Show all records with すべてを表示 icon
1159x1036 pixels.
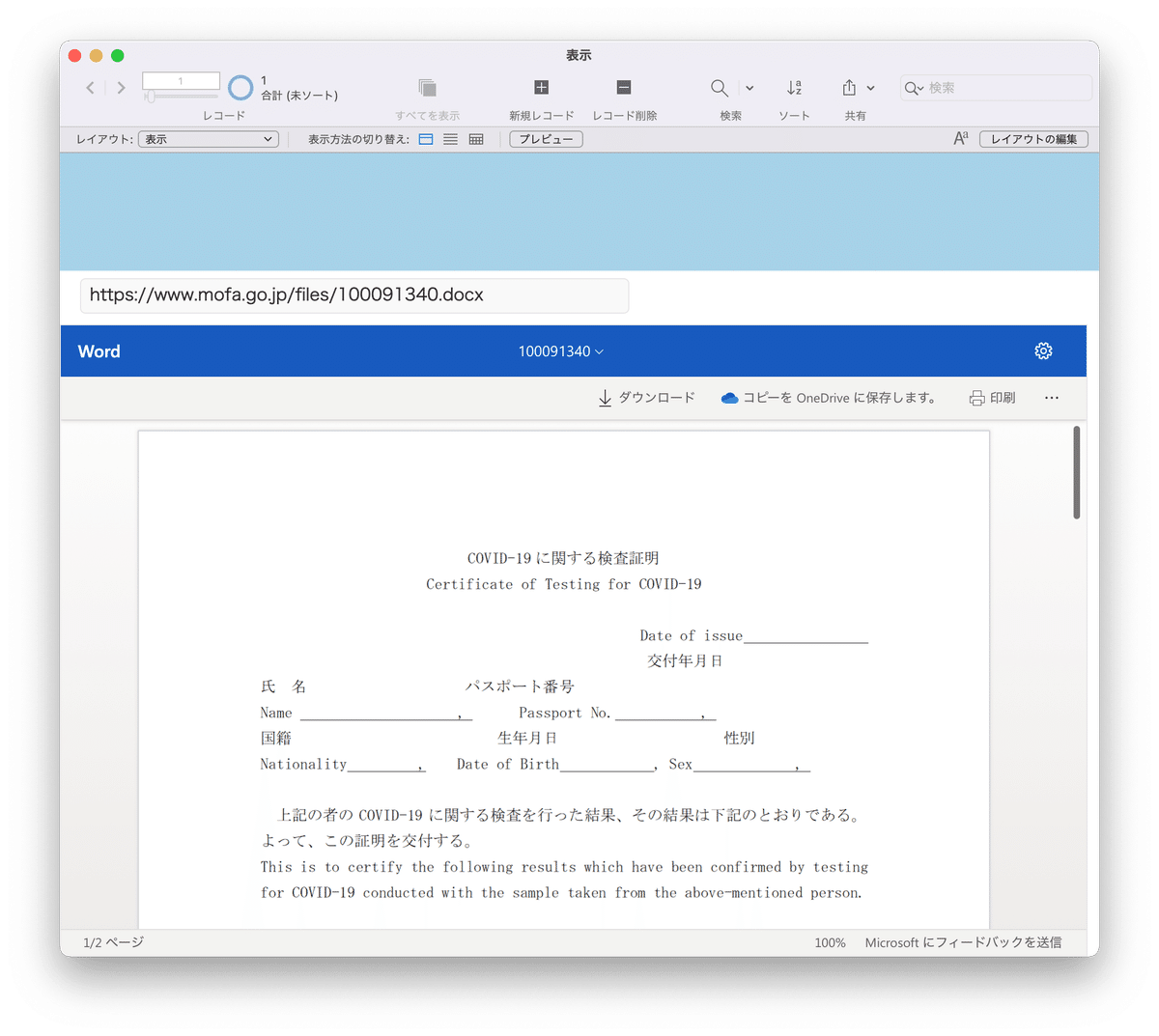[425, 88]
